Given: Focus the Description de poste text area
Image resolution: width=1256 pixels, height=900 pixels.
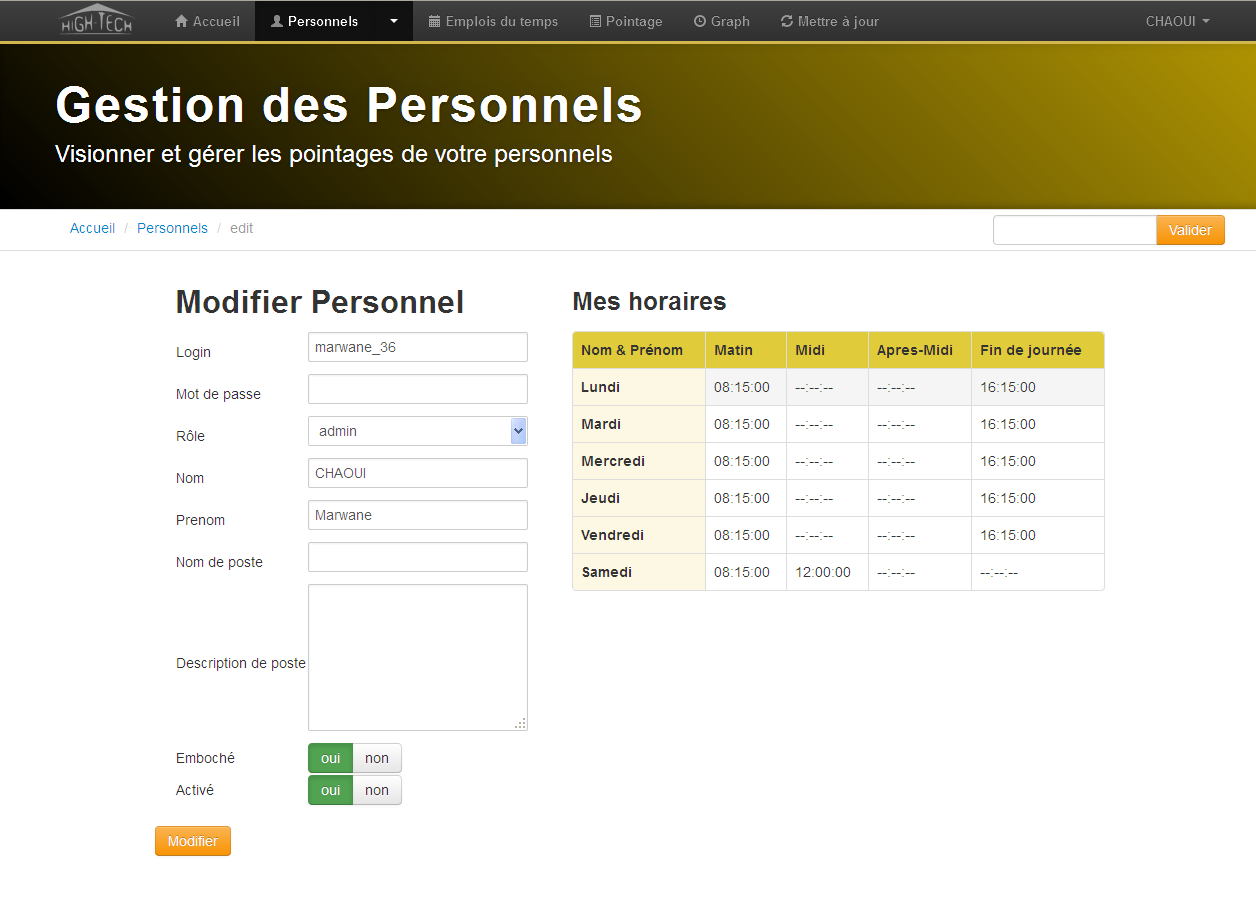Looking at the screenshot, I should 417,657.
